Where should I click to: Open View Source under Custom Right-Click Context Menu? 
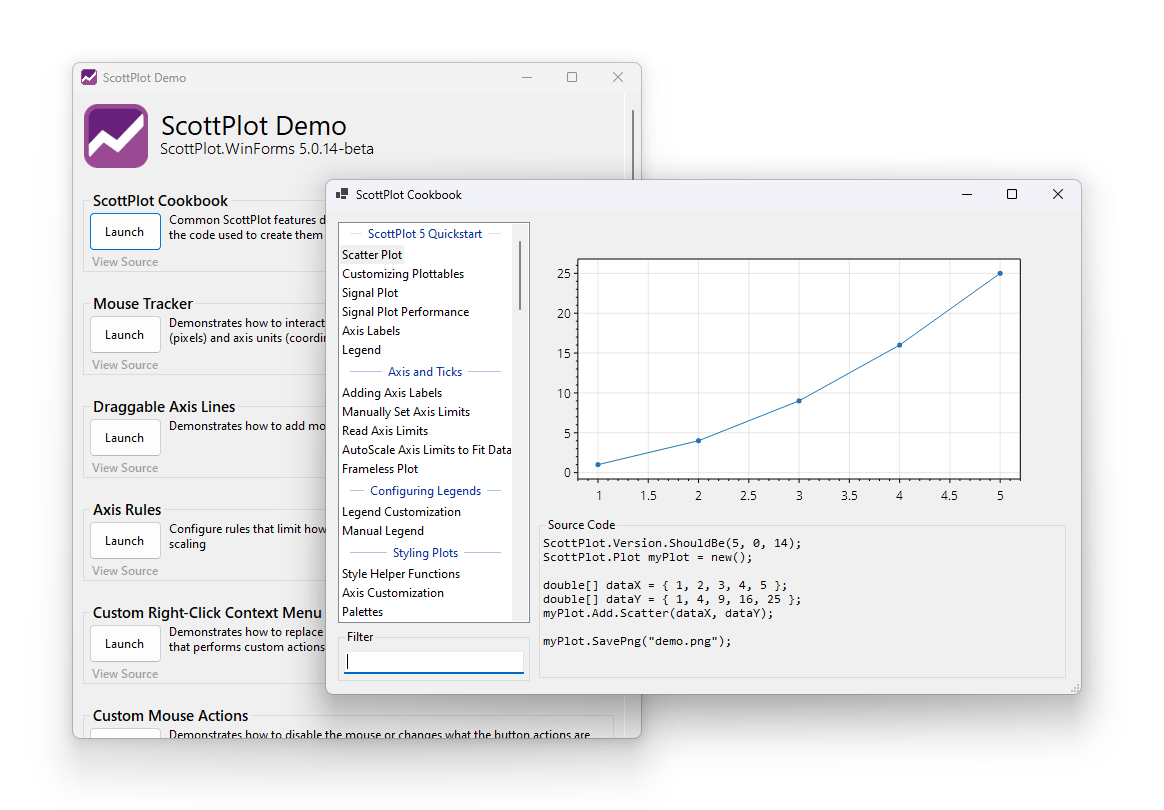click(125, 674)
